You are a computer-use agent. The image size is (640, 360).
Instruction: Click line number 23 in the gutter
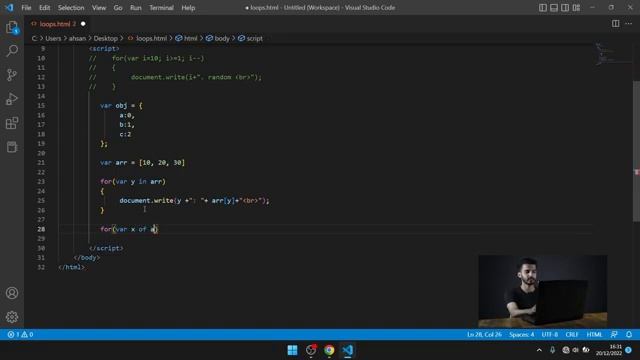pyautogui.click(x=41, y=182)
